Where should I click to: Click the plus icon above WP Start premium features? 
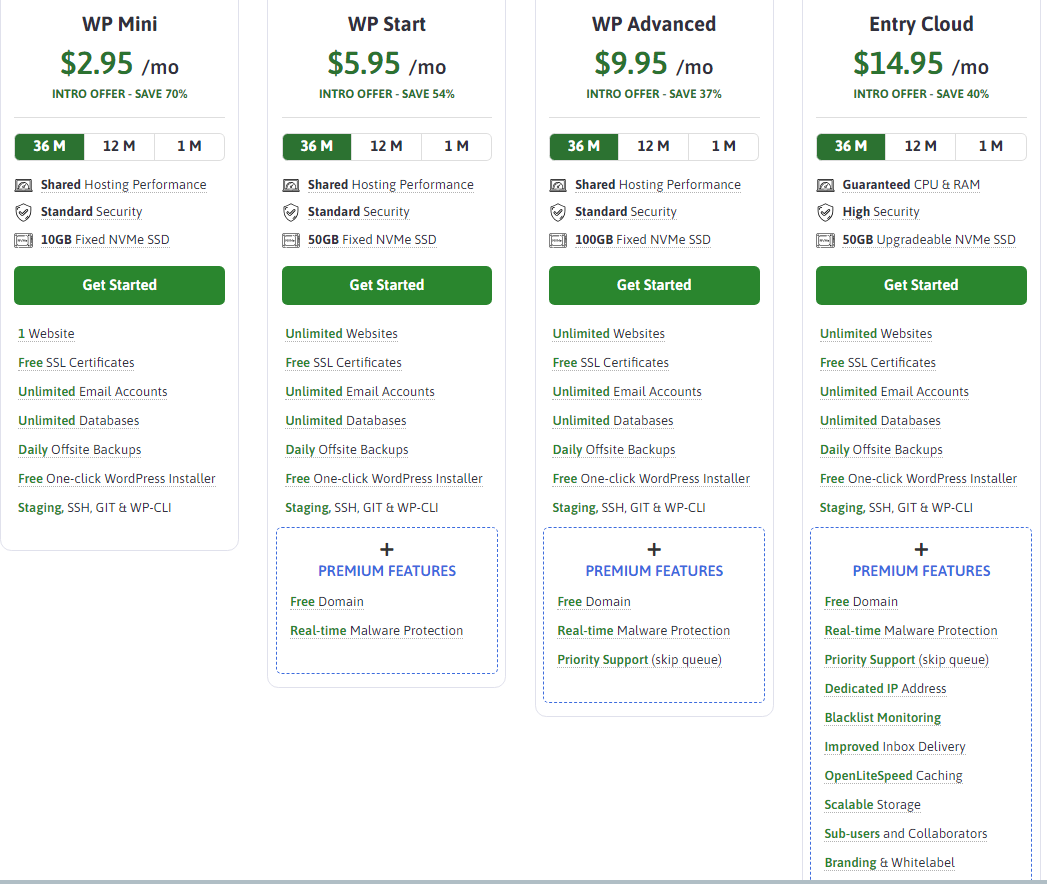coord(387,549)
